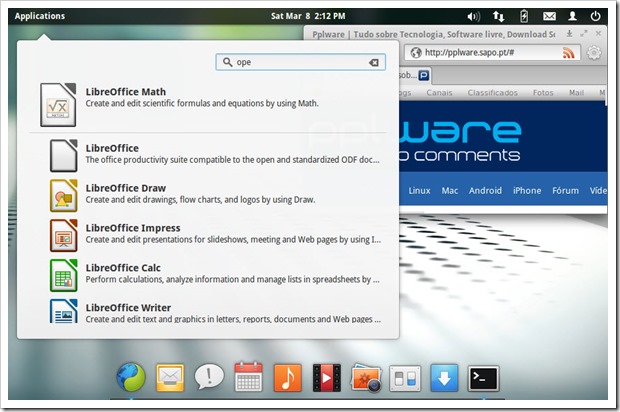The height and width of the screenshot is (412, 620).
Task: Click the magnifier icon in the search box
Action: [x=227, y=62]
